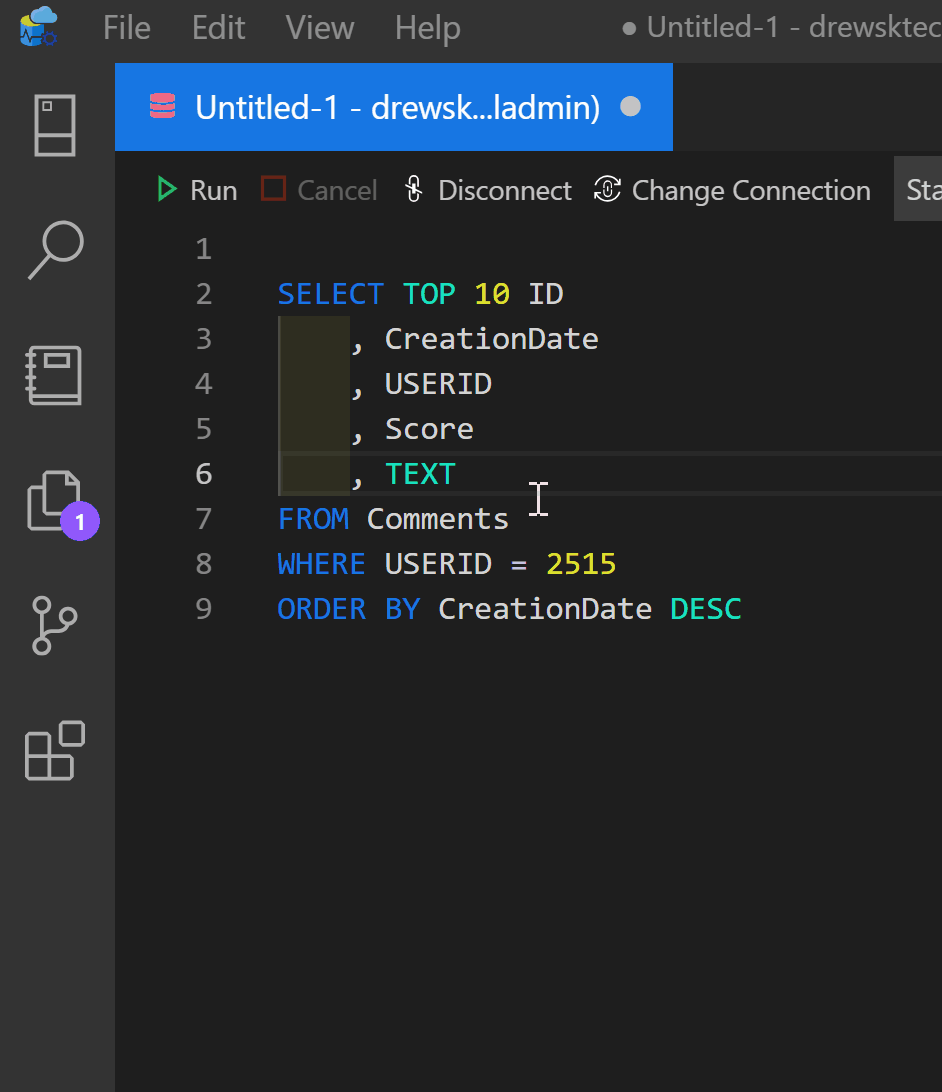
Task: Click Disconnect in the query toolbar
Action: click(487, 190)
